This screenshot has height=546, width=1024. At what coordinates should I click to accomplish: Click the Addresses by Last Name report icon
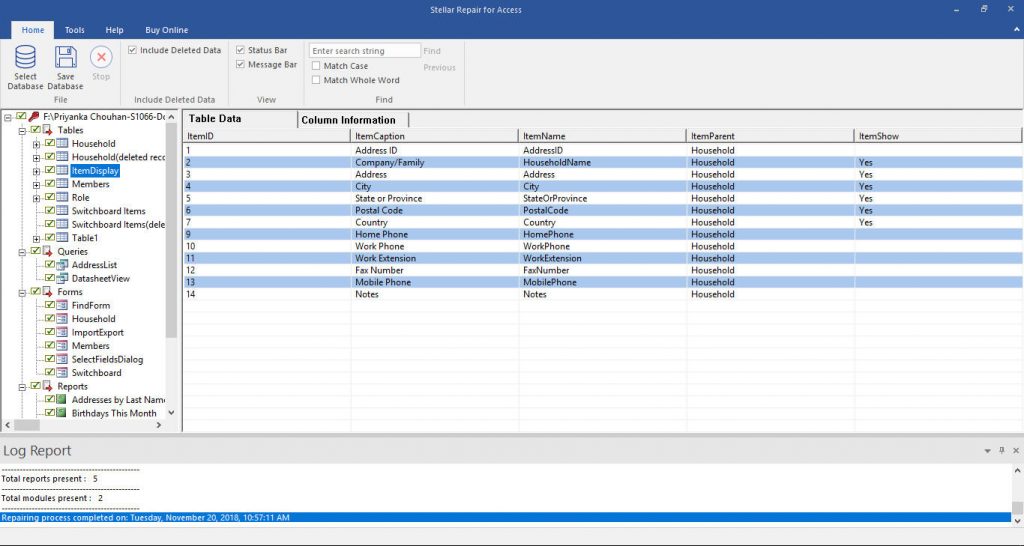(62, 399)
